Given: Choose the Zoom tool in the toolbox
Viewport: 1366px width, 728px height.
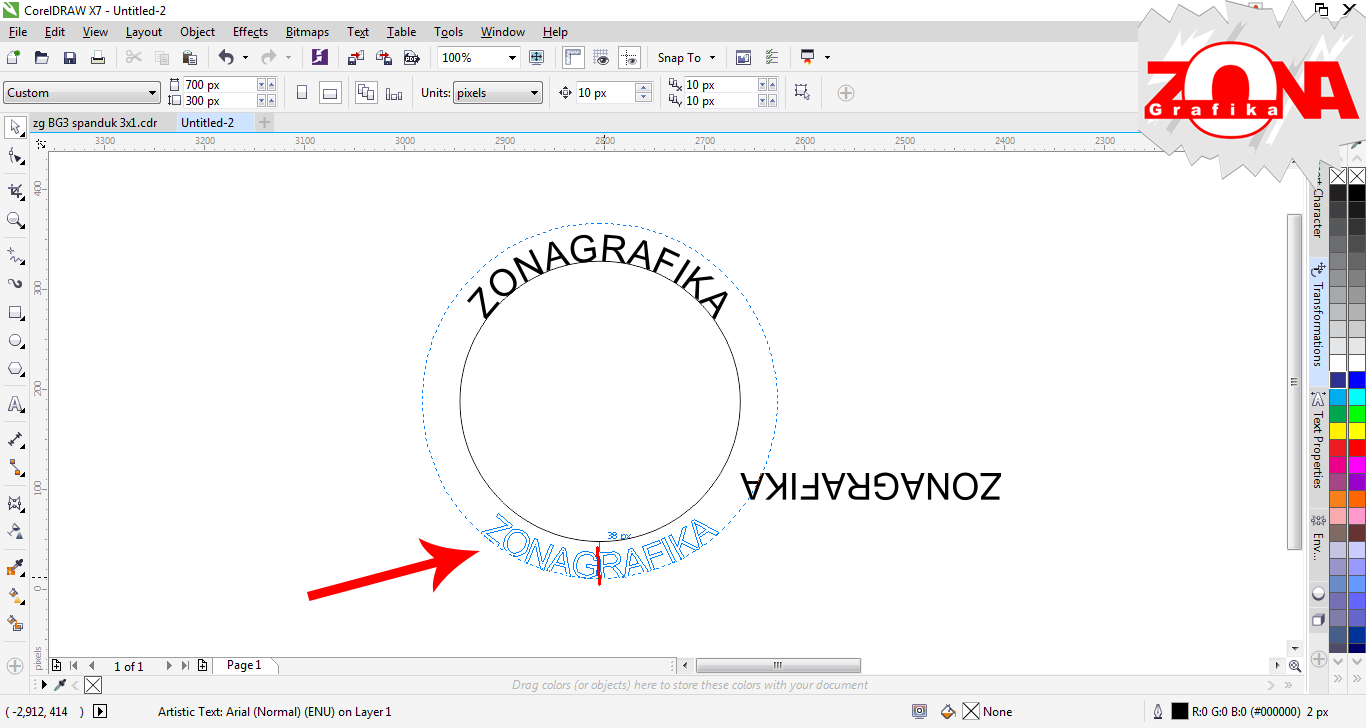Looking at the screenshot, I should pyautogui.click(x=15, y=220).
